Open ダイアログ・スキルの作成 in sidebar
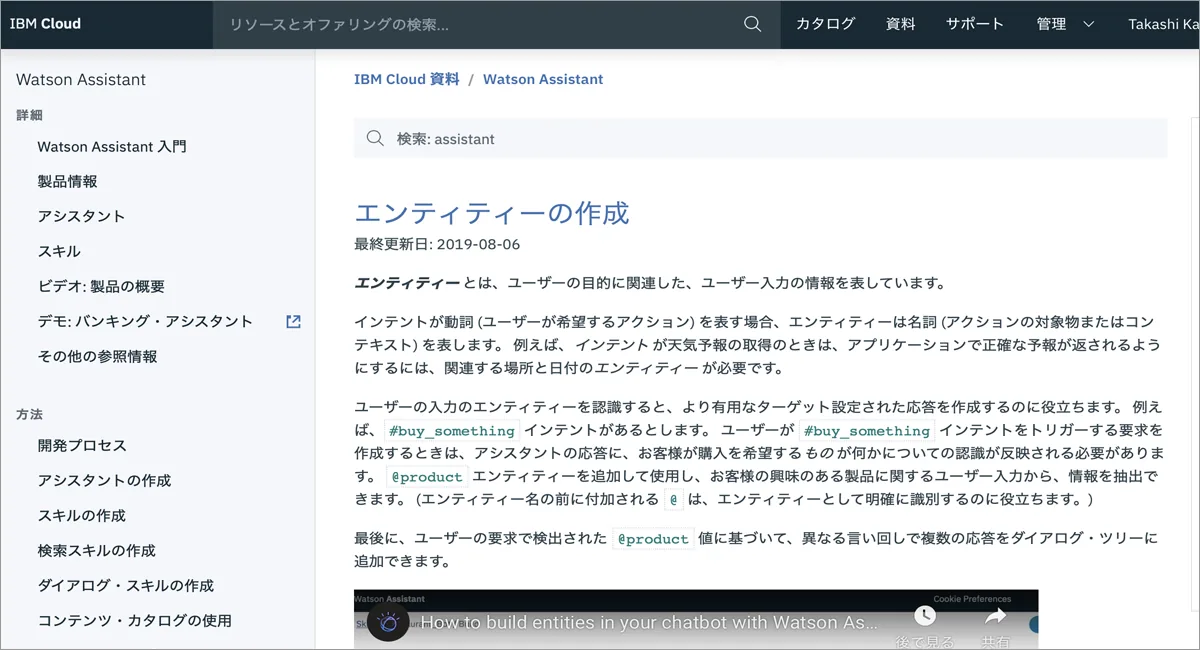 [x=126, y=585]
